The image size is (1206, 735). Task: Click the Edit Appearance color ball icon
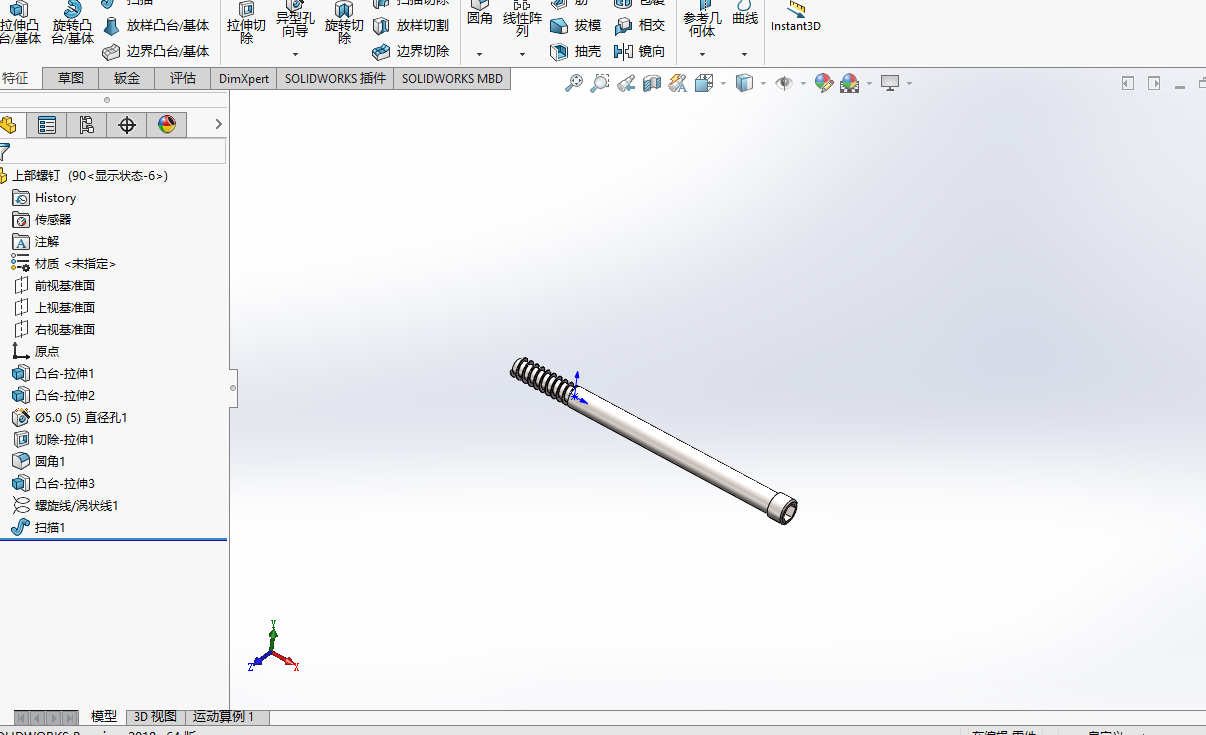pos(824,83)
